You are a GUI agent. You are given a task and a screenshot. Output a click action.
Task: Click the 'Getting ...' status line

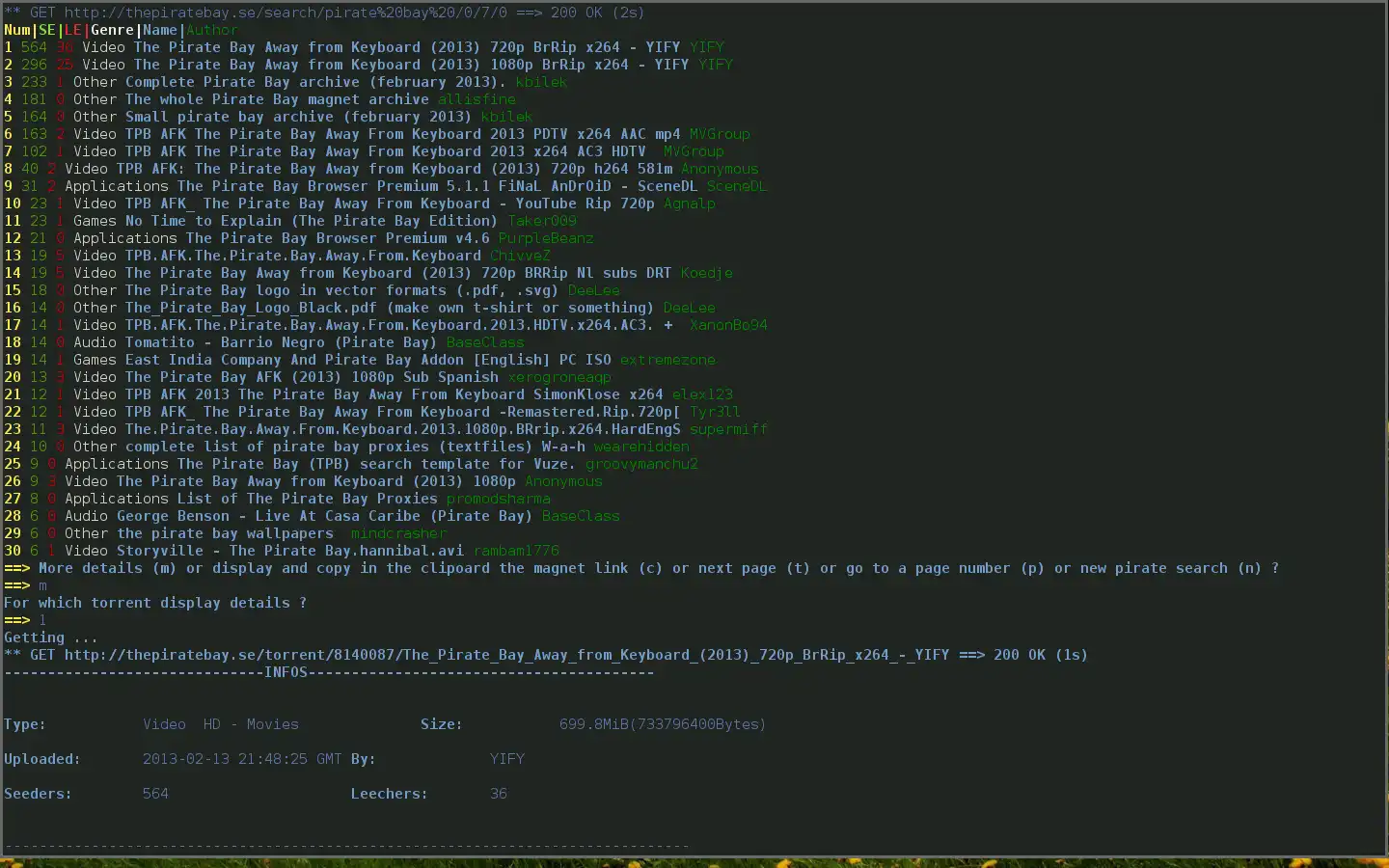tap(51, 637)
